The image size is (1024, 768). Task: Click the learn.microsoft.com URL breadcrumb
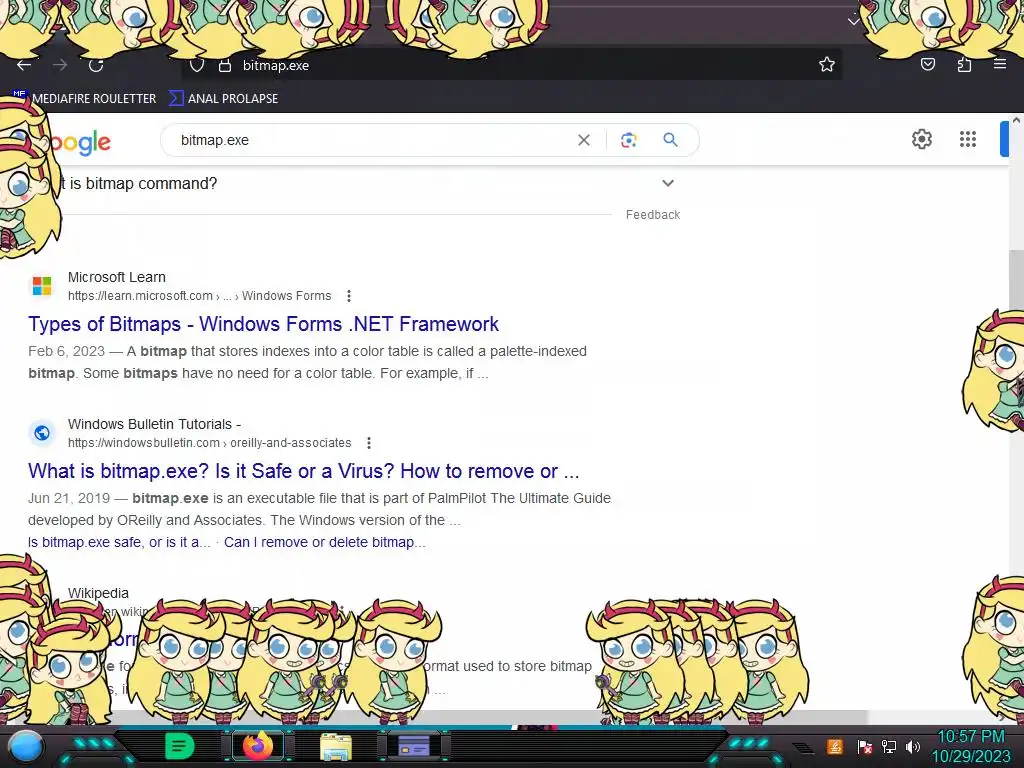[x=199, y=296]
